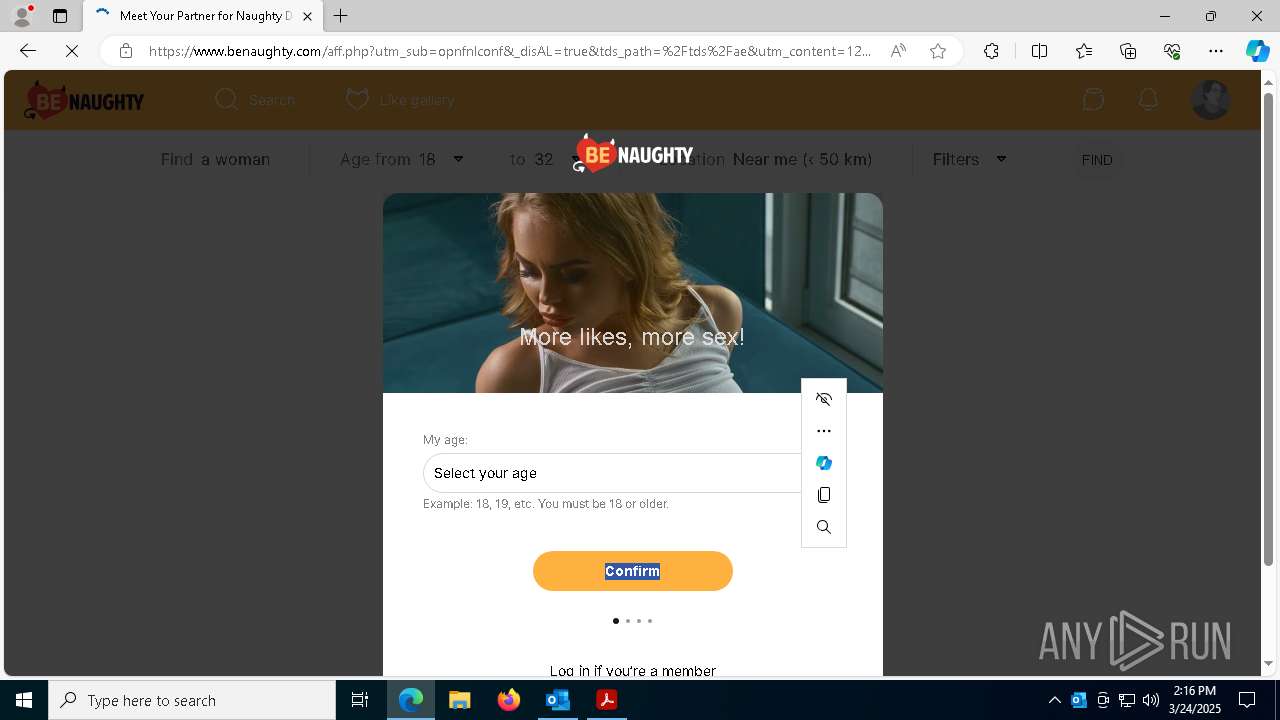This screenshot has width=1280, height=720.
Task: Open File Explorer from the taskbar
Action: pyautogui.click(x=460, y=700)
